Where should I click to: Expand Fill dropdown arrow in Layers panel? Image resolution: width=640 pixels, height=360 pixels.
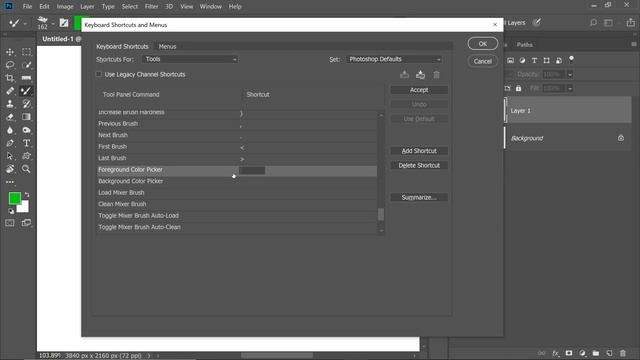click(x=570, y=88)
